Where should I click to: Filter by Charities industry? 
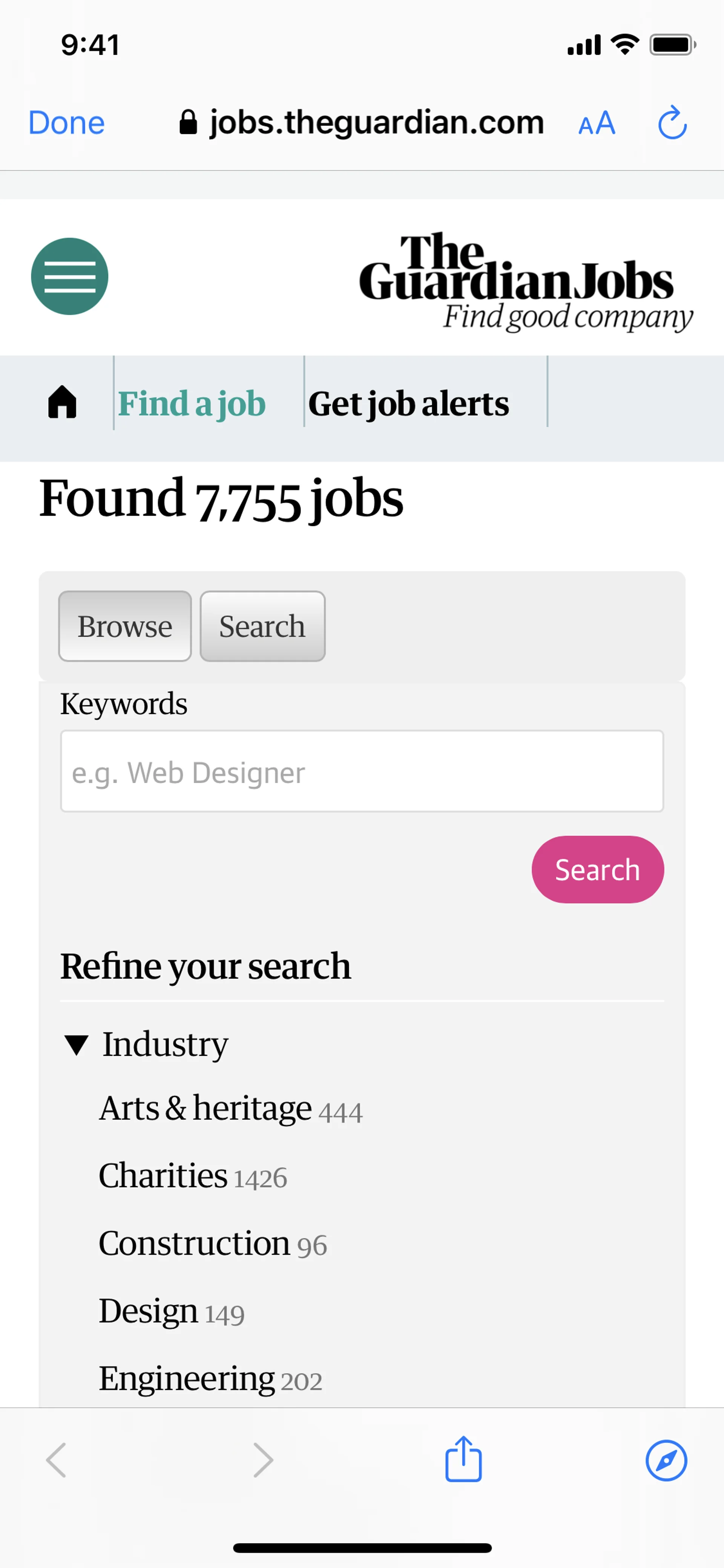point(163,1176)
